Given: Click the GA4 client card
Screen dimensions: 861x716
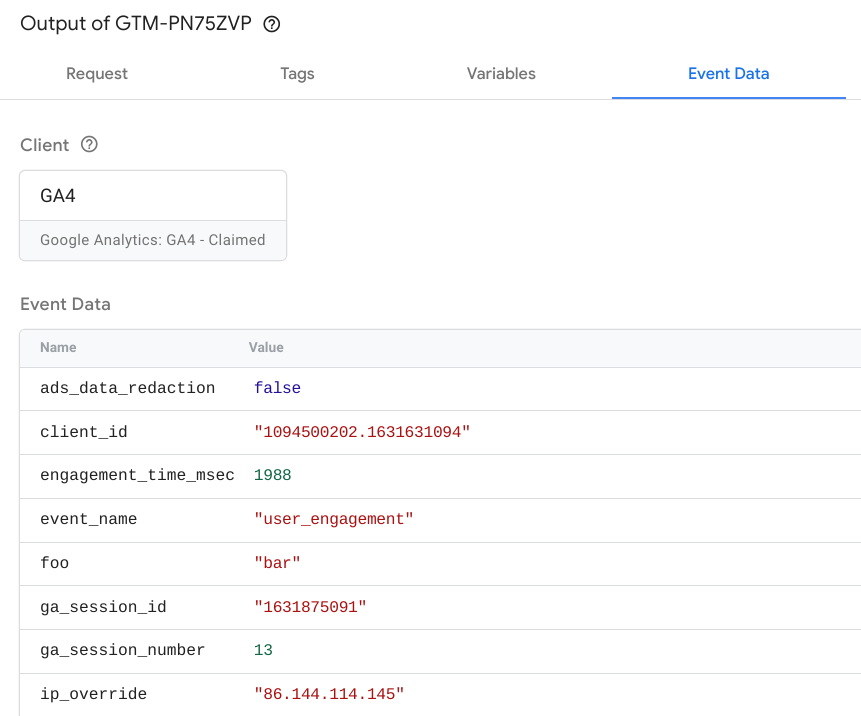Looking at the screenshot, I should pyautogui.click(x=152, y=195).
